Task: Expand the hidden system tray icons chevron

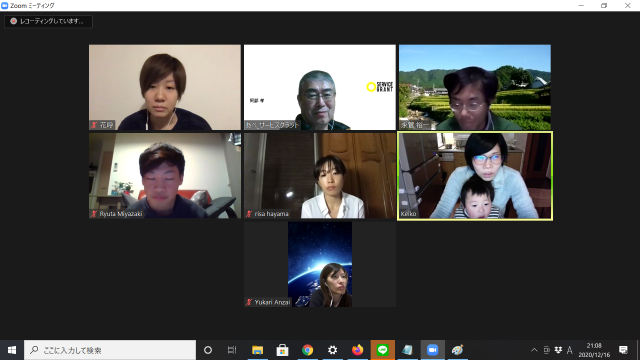Action: coord(534,350)
